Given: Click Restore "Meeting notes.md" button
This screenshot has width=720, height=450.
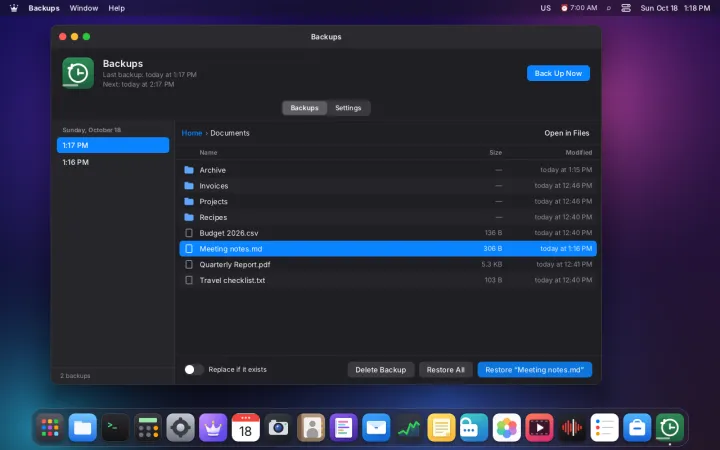Looking at the screenshot, I should coord(534,370).
